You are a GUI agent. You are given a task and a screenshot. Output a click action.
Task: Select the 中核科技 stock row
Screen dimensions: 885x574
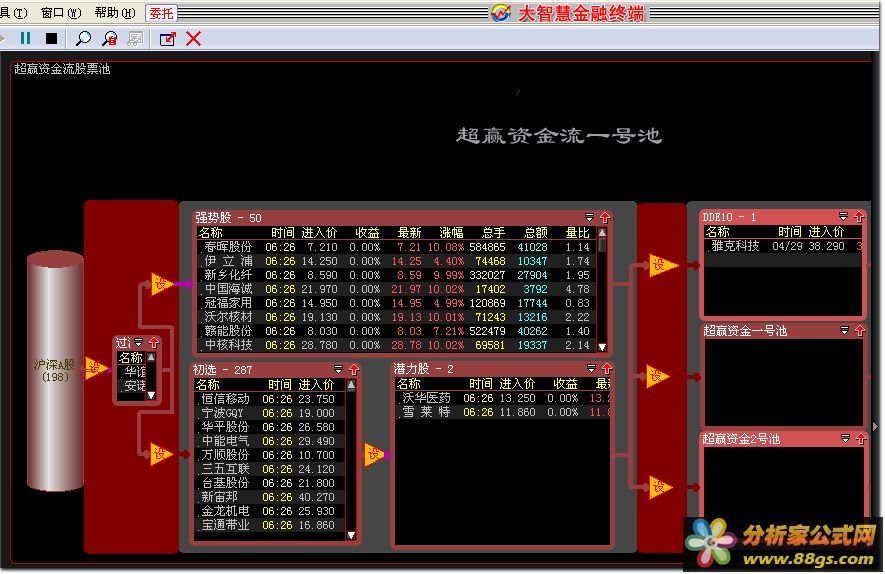[396, 345]
